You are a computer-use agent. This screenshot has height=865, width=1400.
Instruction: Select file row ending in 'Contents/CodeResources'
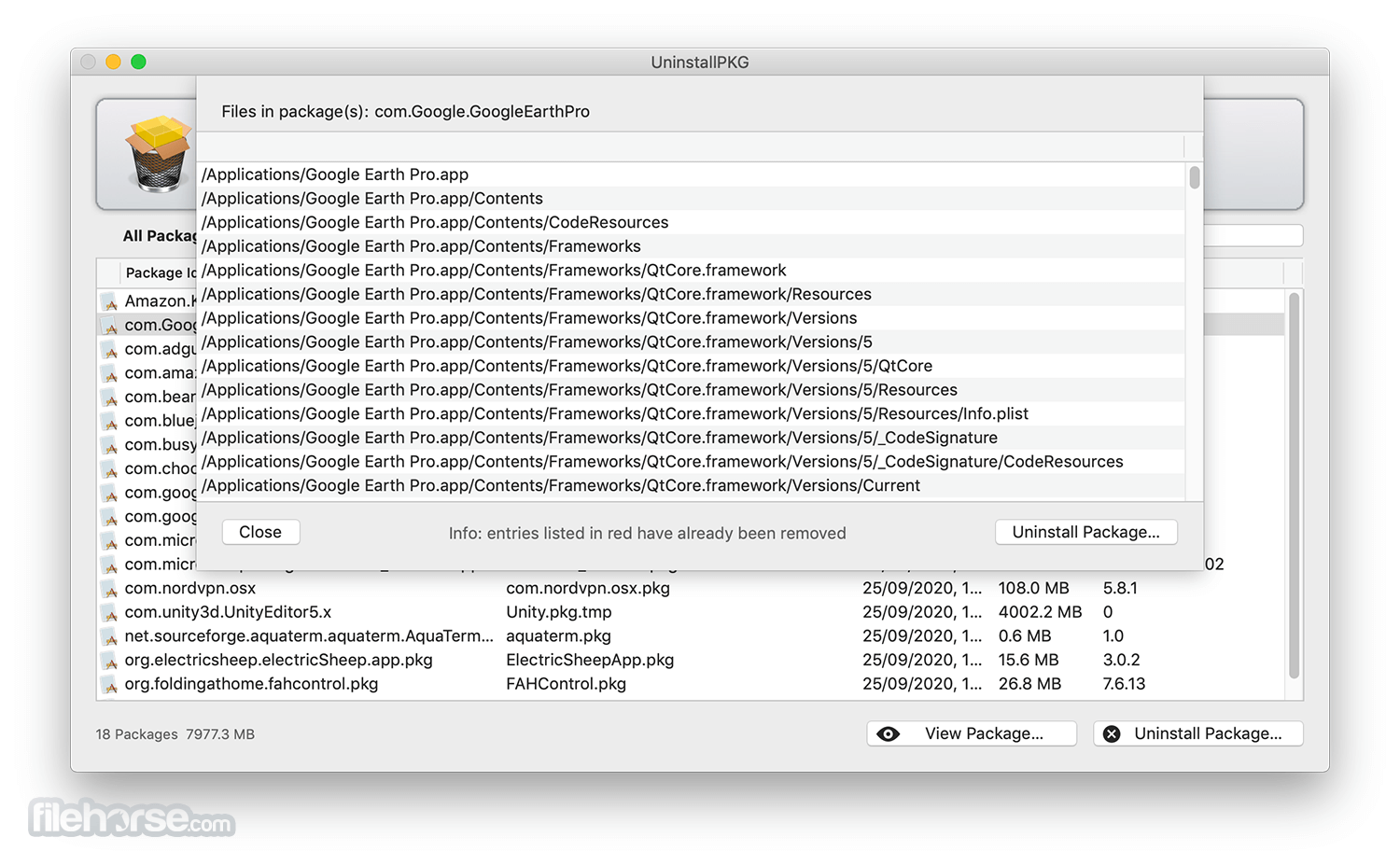click(x=692, y=223)
